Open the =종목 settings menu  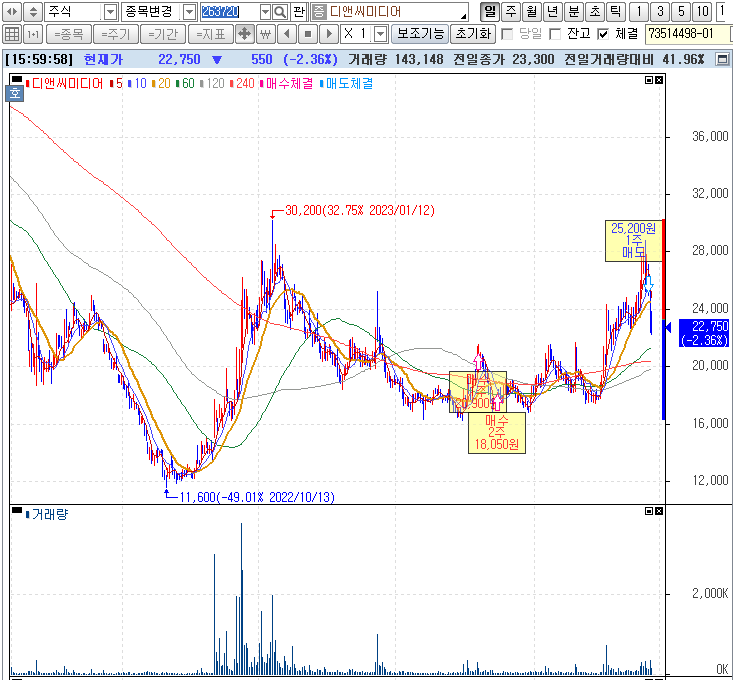tap(68, 34)
